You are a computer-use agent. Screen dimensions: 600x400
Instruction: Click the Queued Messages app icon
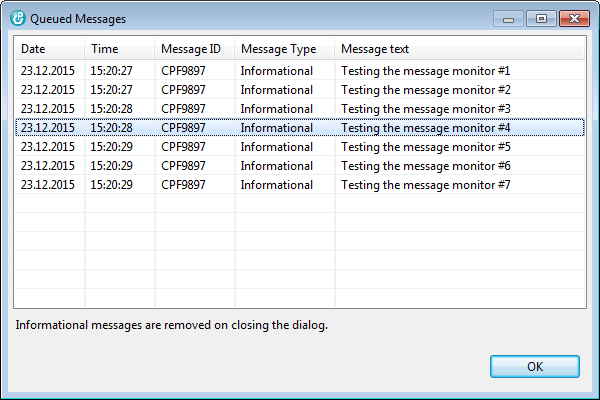(18, 18)
